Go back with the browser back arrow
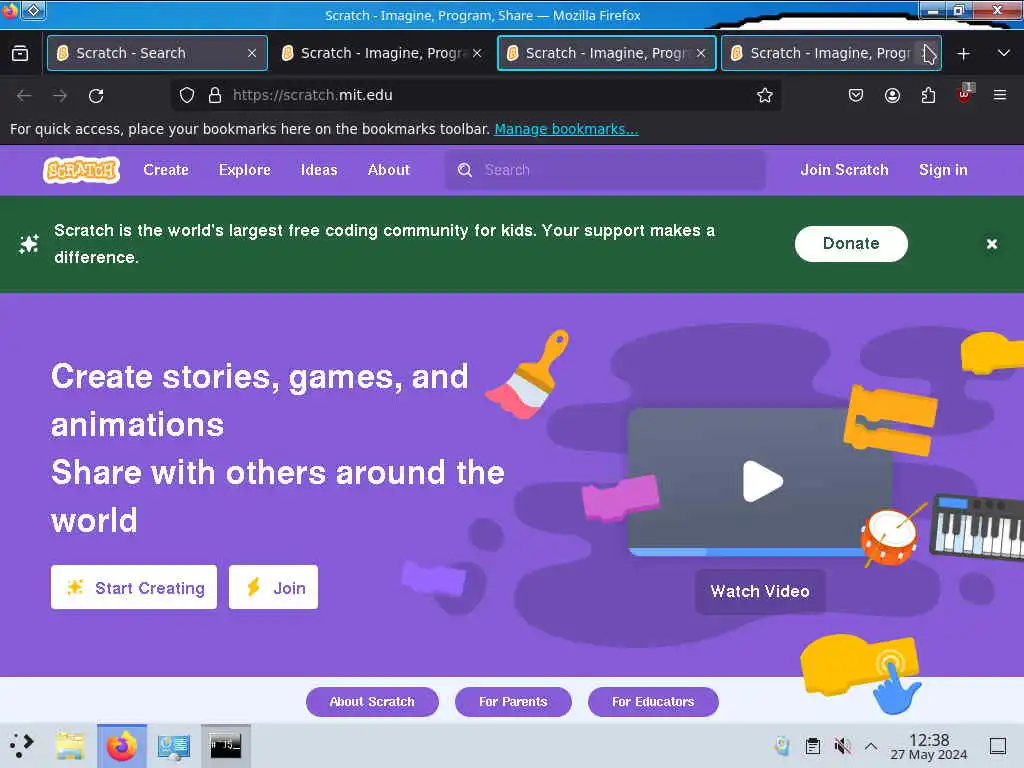This screenshot has height=768, width=1024. point(24,95)
